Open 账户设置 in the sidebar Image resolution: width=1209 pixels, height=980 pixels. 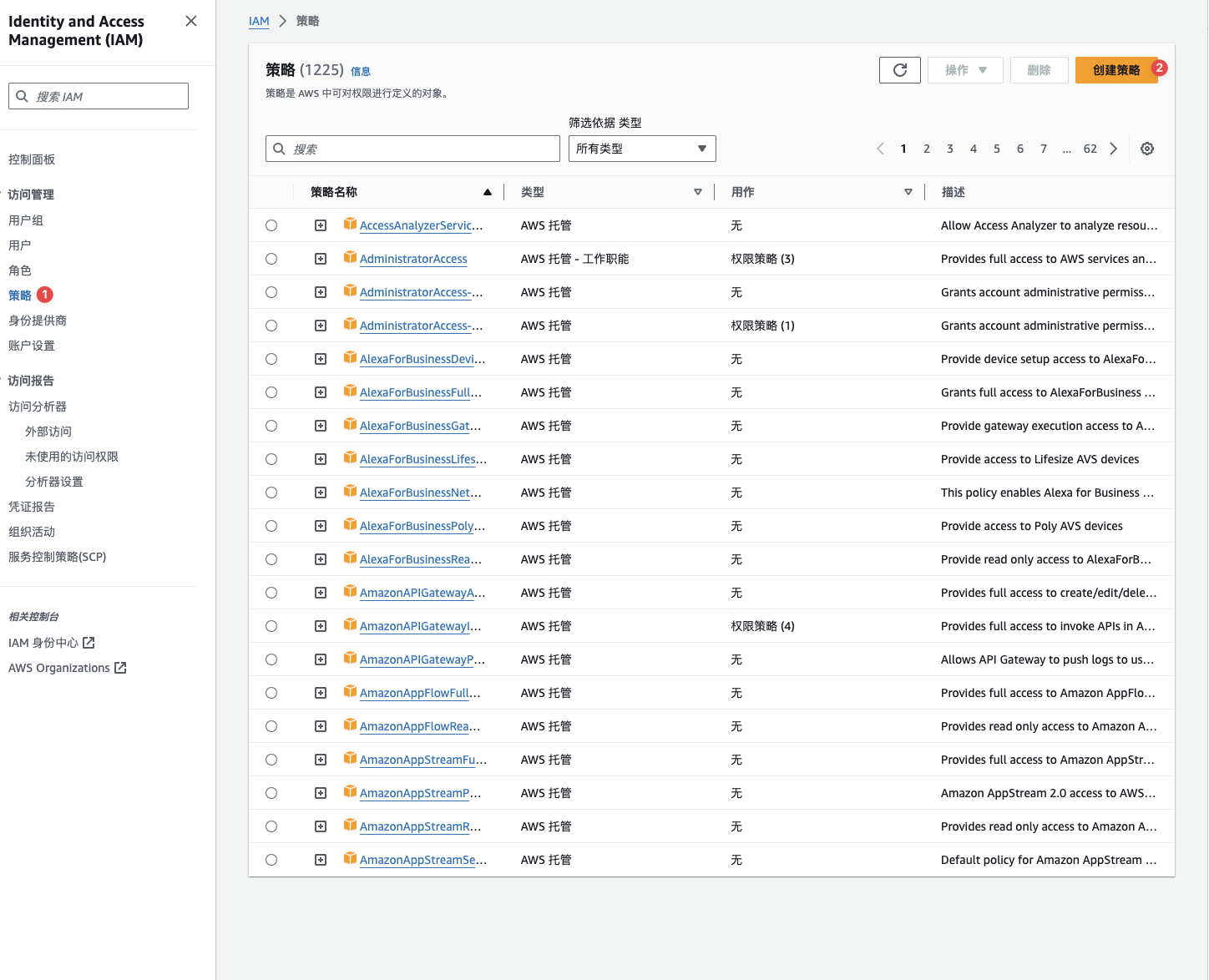click(x=32, y=346)
